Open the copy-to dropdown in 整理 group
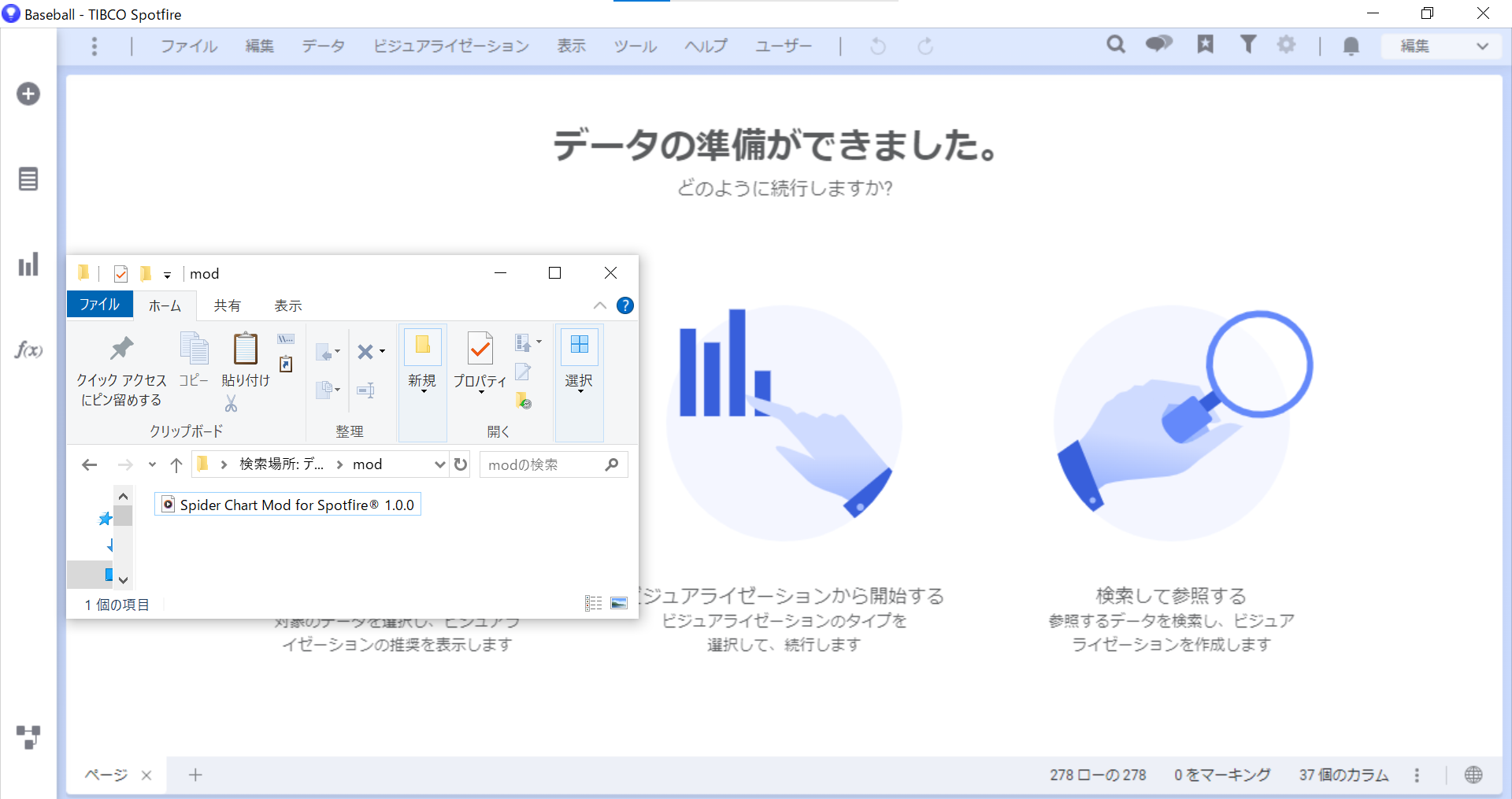 tap(328, 389)
